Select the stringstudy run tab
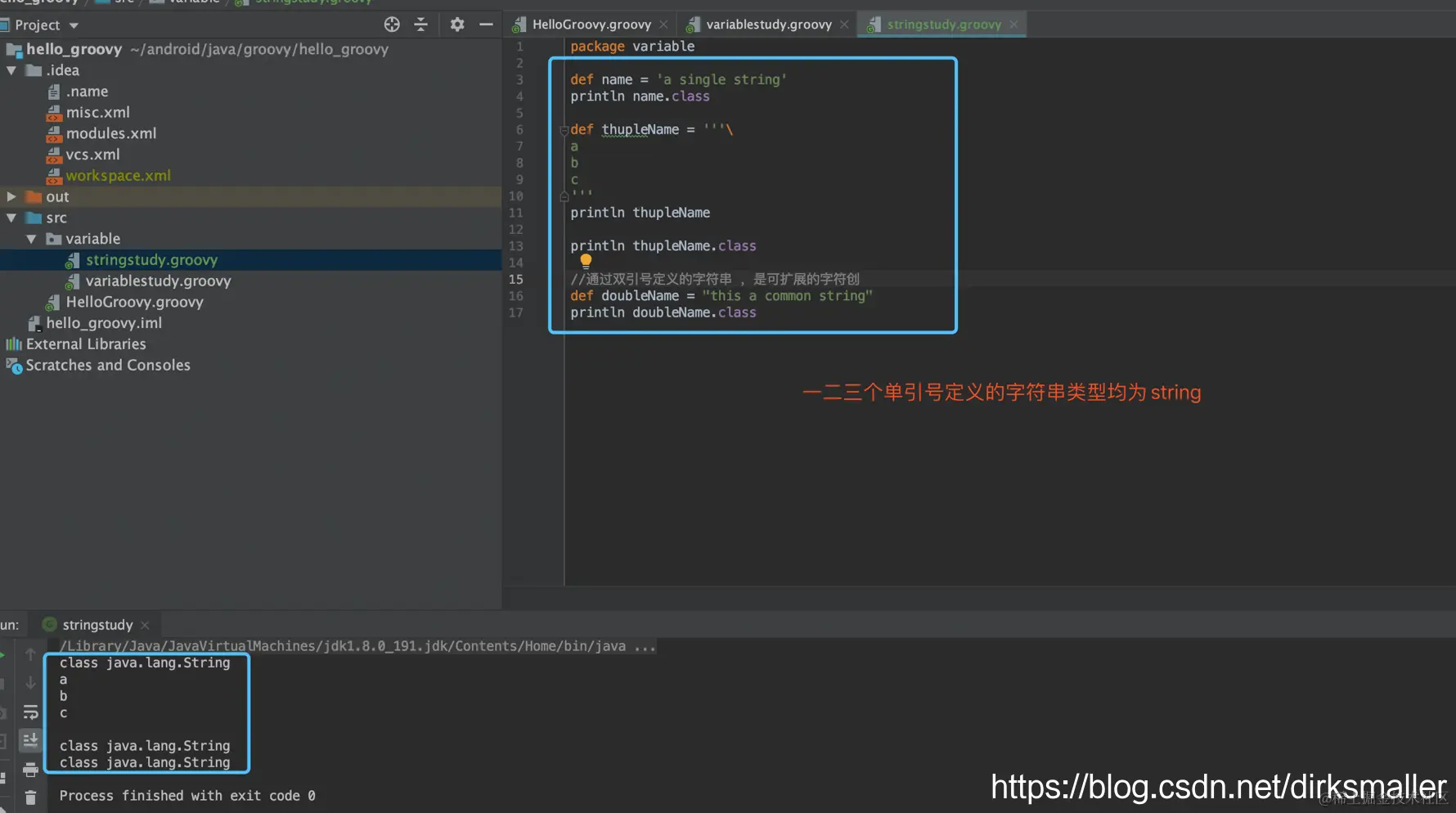Image resolution: width=1456 pixels, height=813 pixels. (x=97, y=625)
